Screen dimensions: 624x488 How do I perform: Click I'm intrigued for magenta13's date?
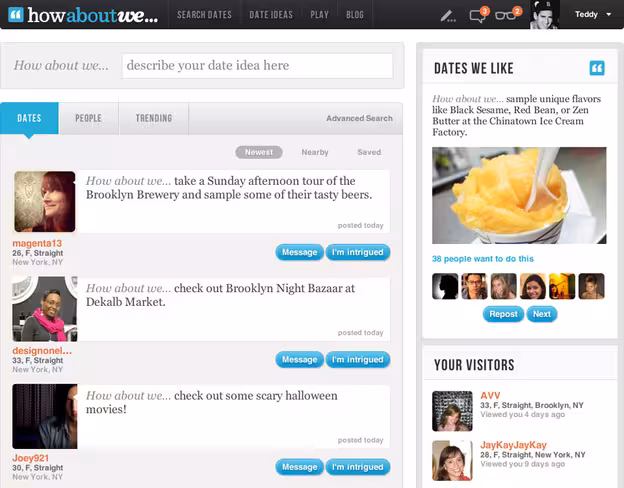tap(357, 252)
